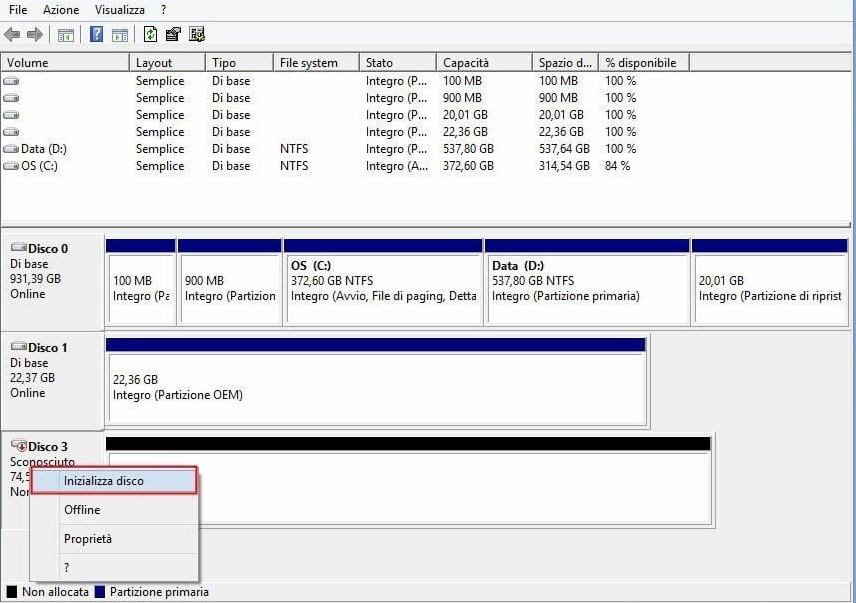Click the OS (C:) volume drive icon
856x603 pixels.
[10, 165]
